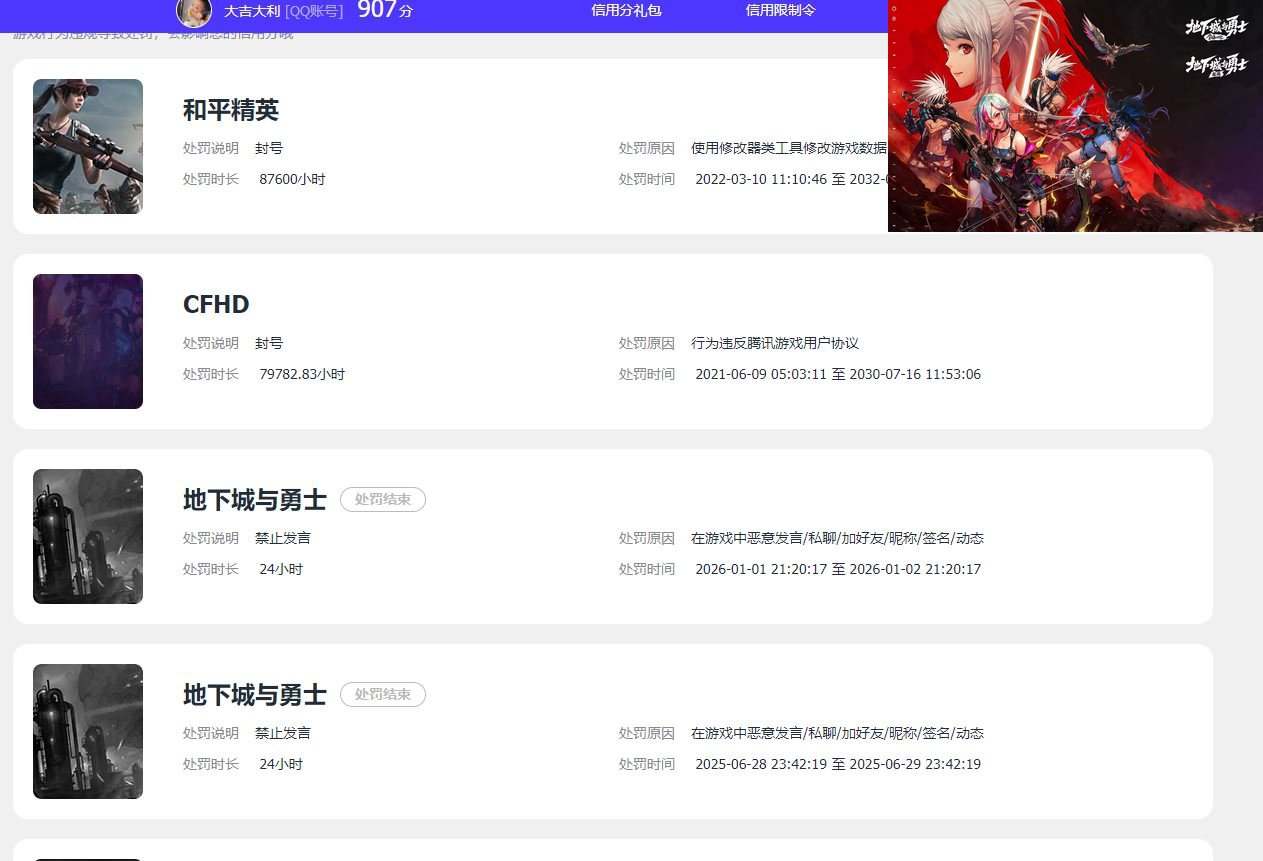Click 处罚结束 badge on the 2026-01-01 record
1263x861 pixels.
pyautogui.click(x=383, y=499)
